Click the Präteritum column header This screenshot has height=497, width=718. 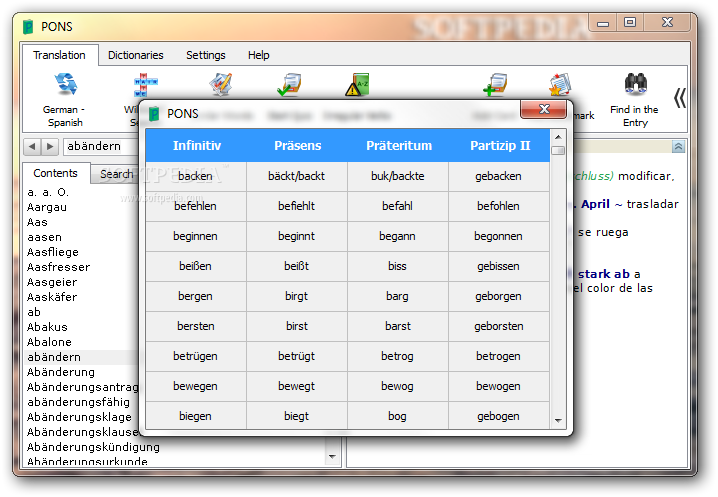tap(398, 146)
